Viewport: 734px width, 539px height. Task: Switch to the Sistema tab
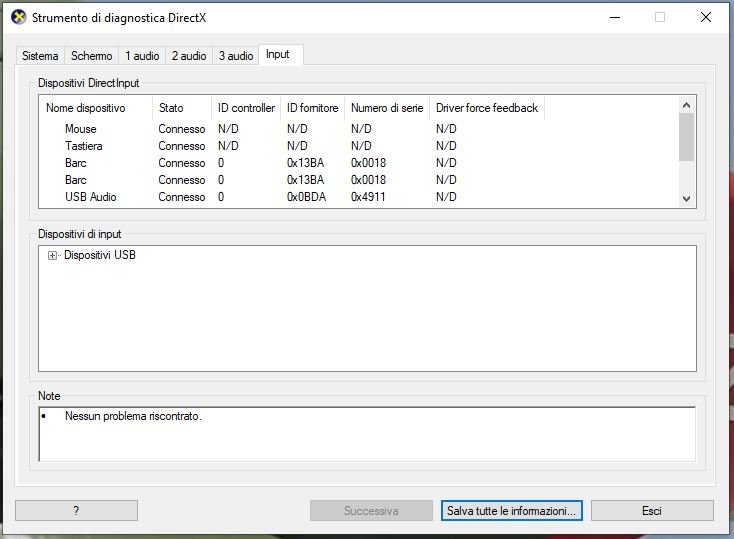coord(40,56)
